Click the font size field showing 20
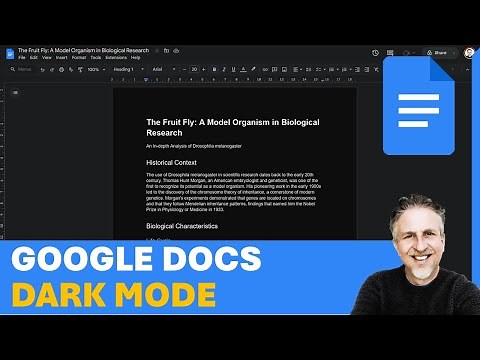The height and width of the screenshot is (360, 480). coord(194,69)
